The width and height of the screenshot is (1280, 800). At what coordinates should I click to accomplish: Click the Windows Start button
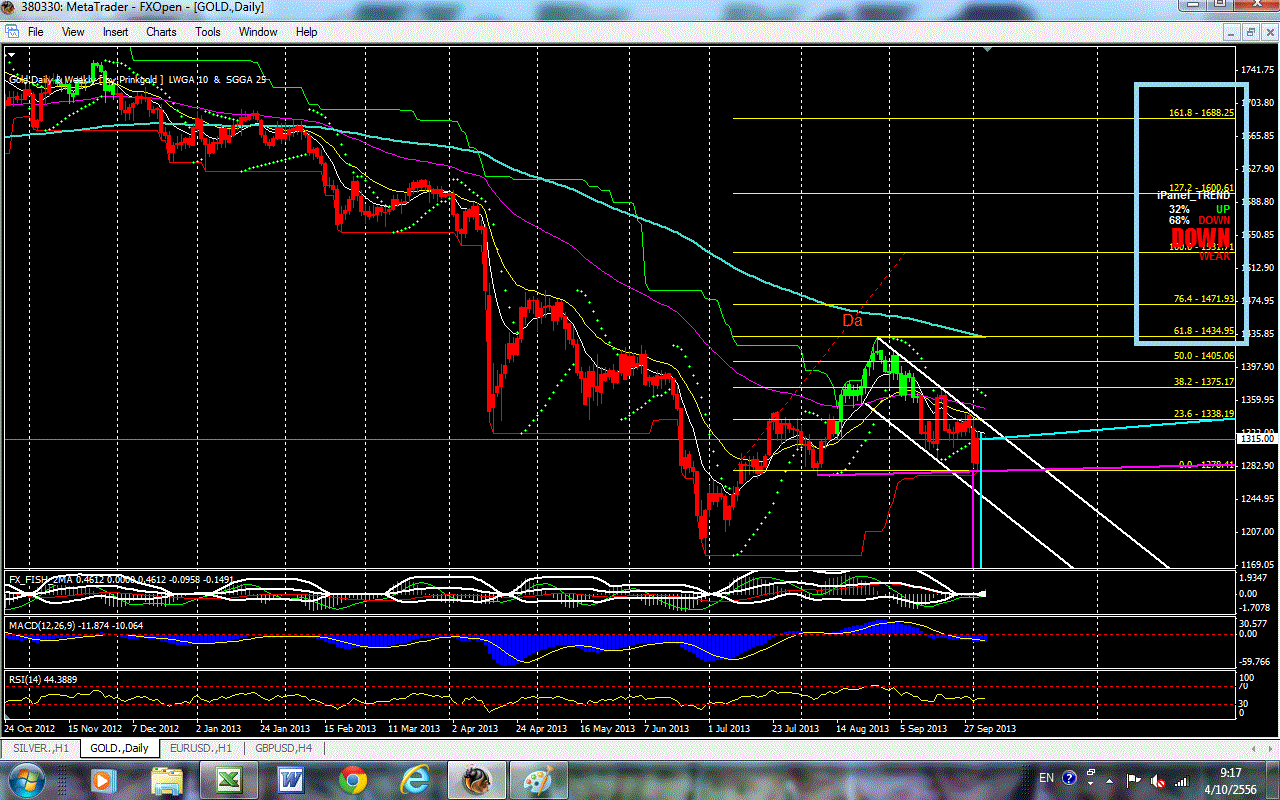pos(25,779)
